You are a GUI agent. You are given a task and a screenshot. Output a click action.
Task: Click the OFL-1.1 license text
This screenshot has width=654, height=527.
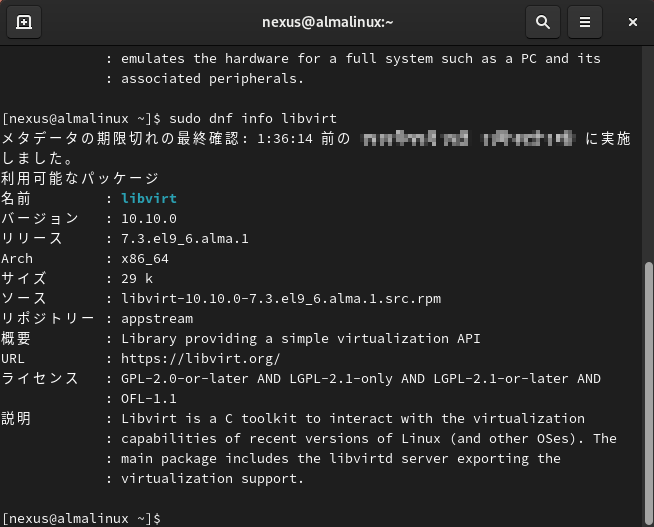click(x=148, y=398)
